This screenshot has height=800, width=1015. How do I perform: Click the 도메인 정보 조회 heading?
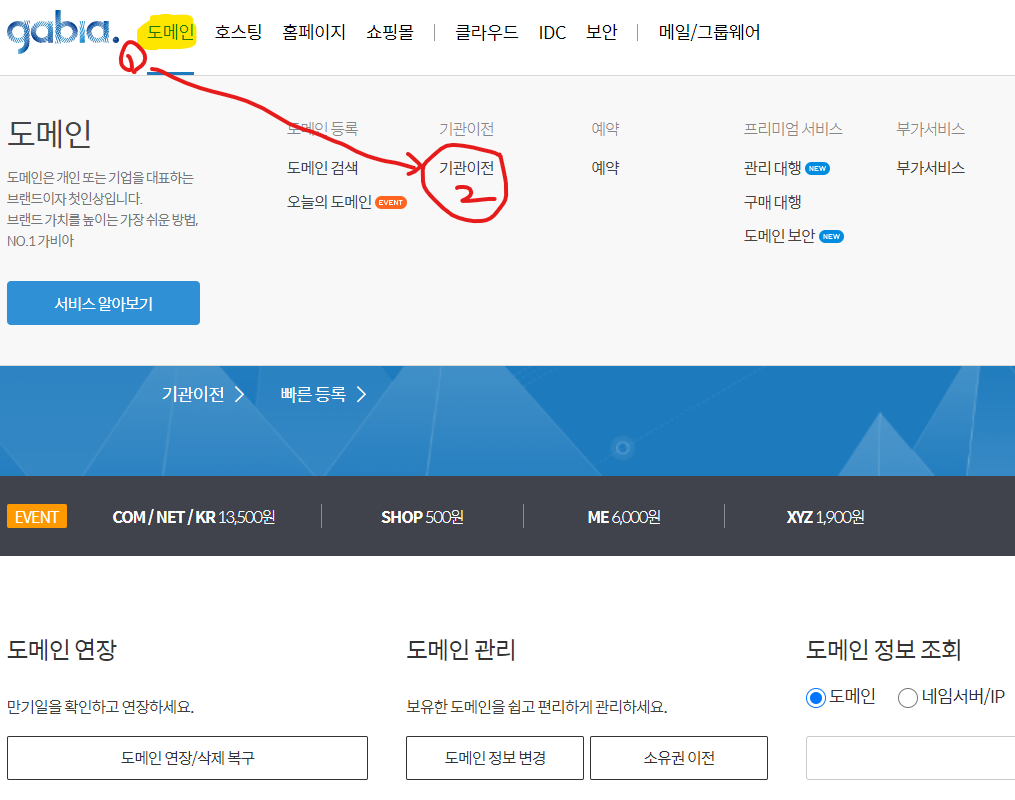[884, 649]
